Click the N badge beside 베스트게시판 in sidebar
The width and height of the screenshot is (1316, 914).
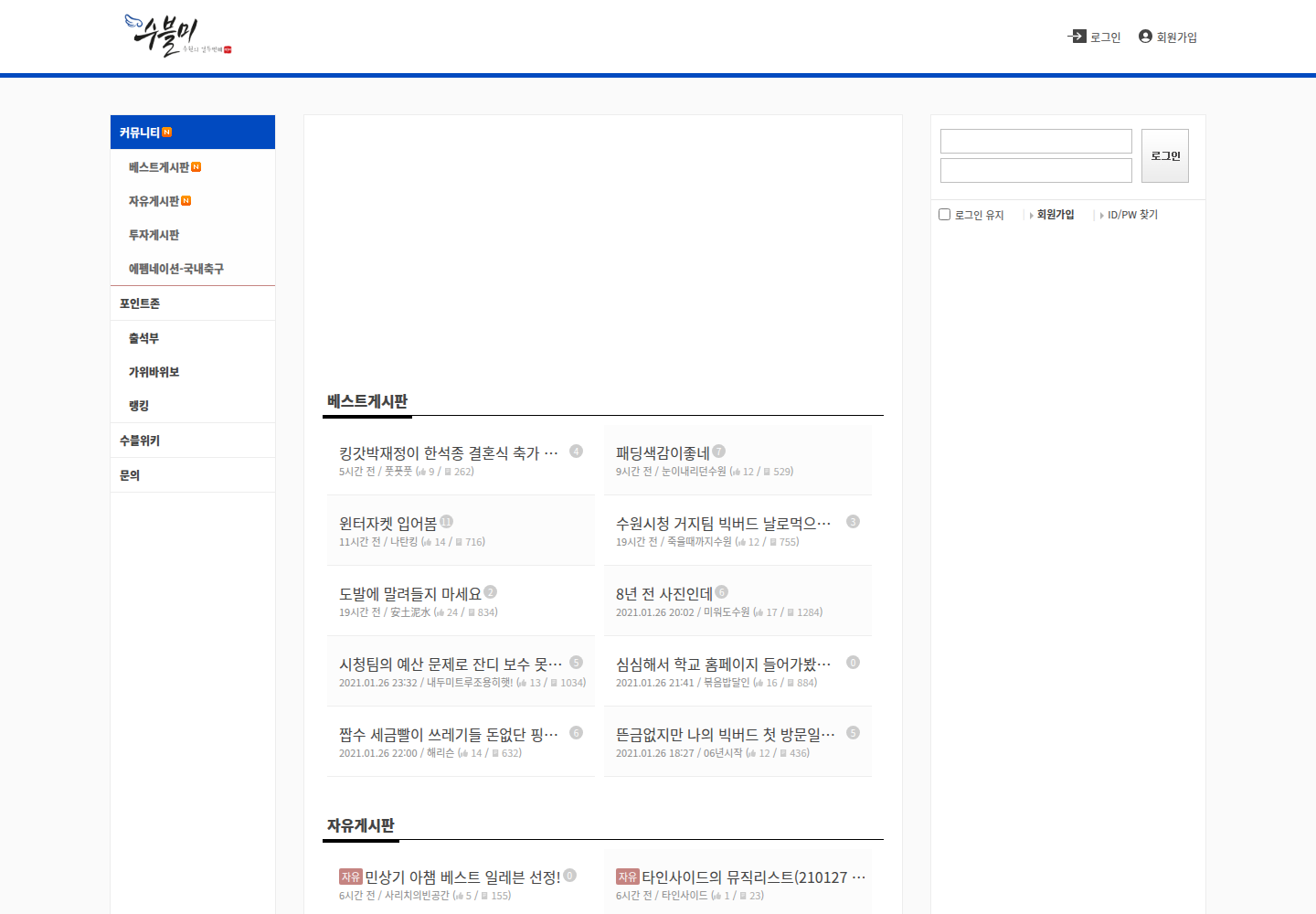pyautogui.click(x=196, y=167)
